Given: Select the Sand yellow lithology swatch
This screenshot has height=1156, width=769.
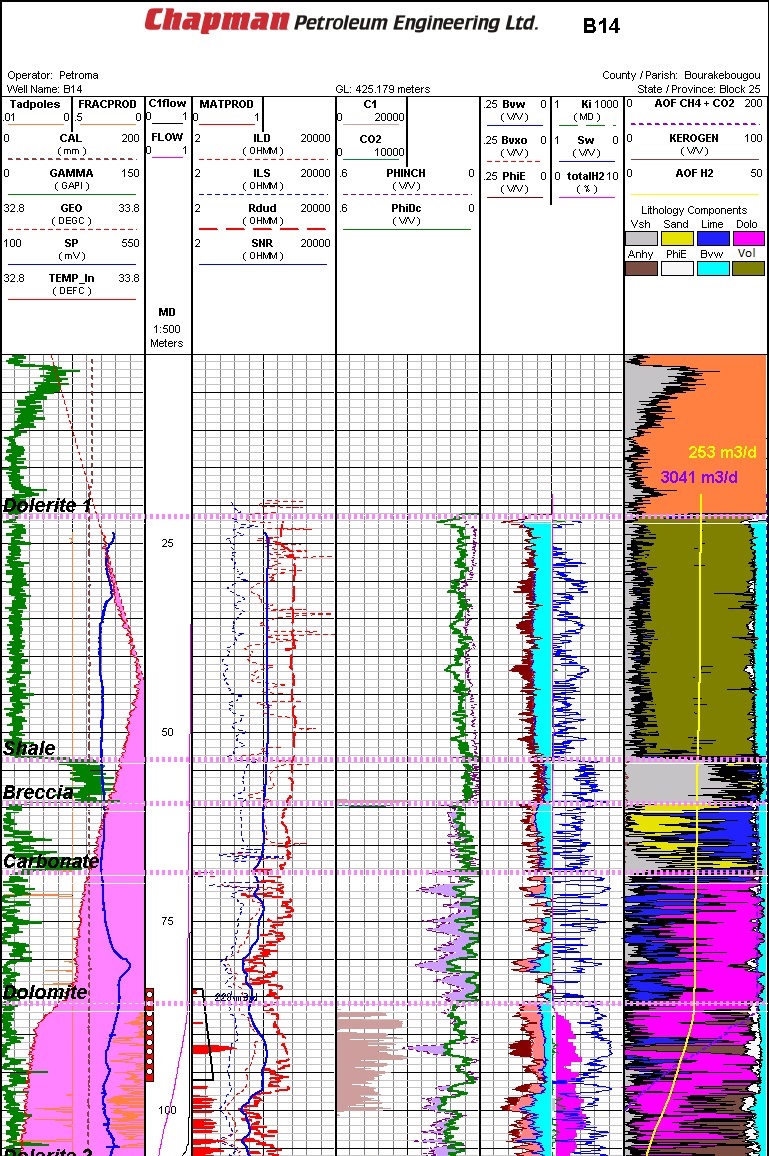Looking at the screenshot, I should click(x=676, y=239).
